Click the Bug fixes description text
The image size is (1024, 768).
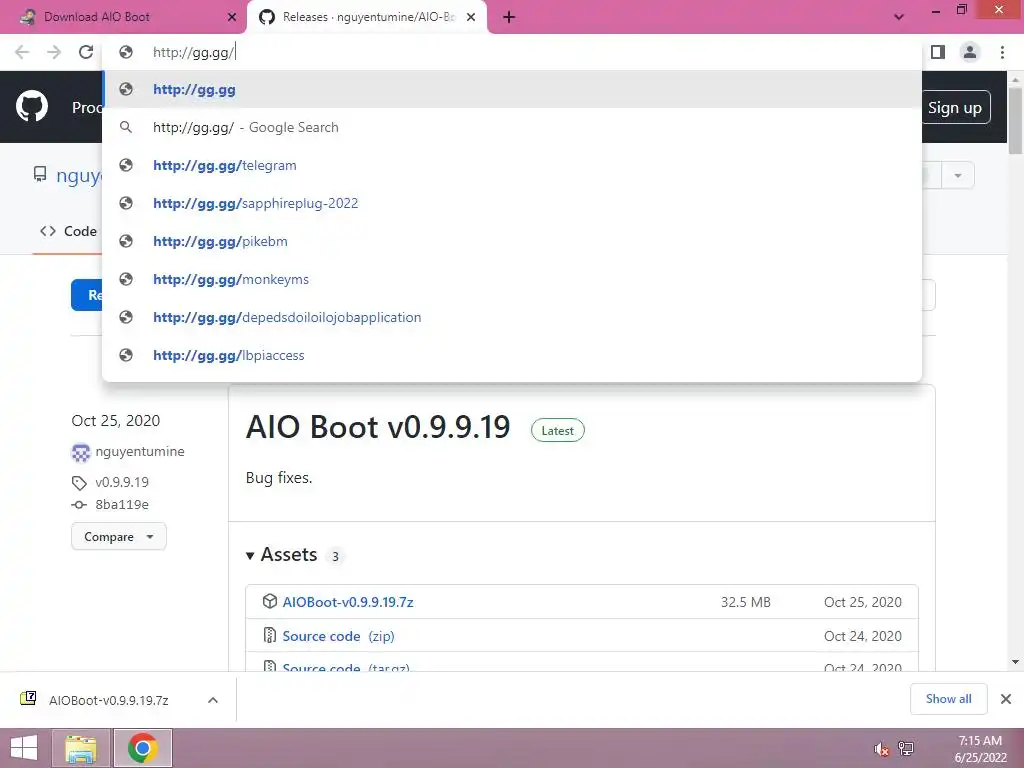point(279,478)
